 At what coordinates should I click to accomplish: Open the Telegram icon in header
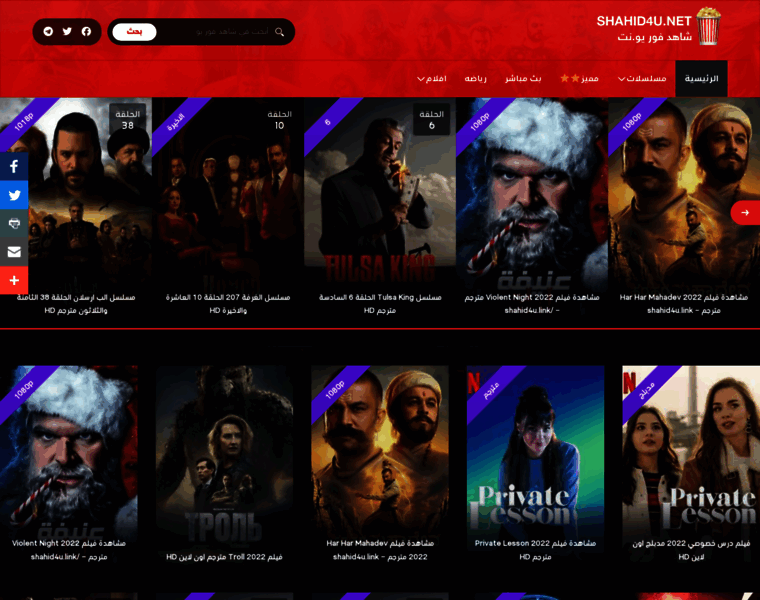(48, 32)
